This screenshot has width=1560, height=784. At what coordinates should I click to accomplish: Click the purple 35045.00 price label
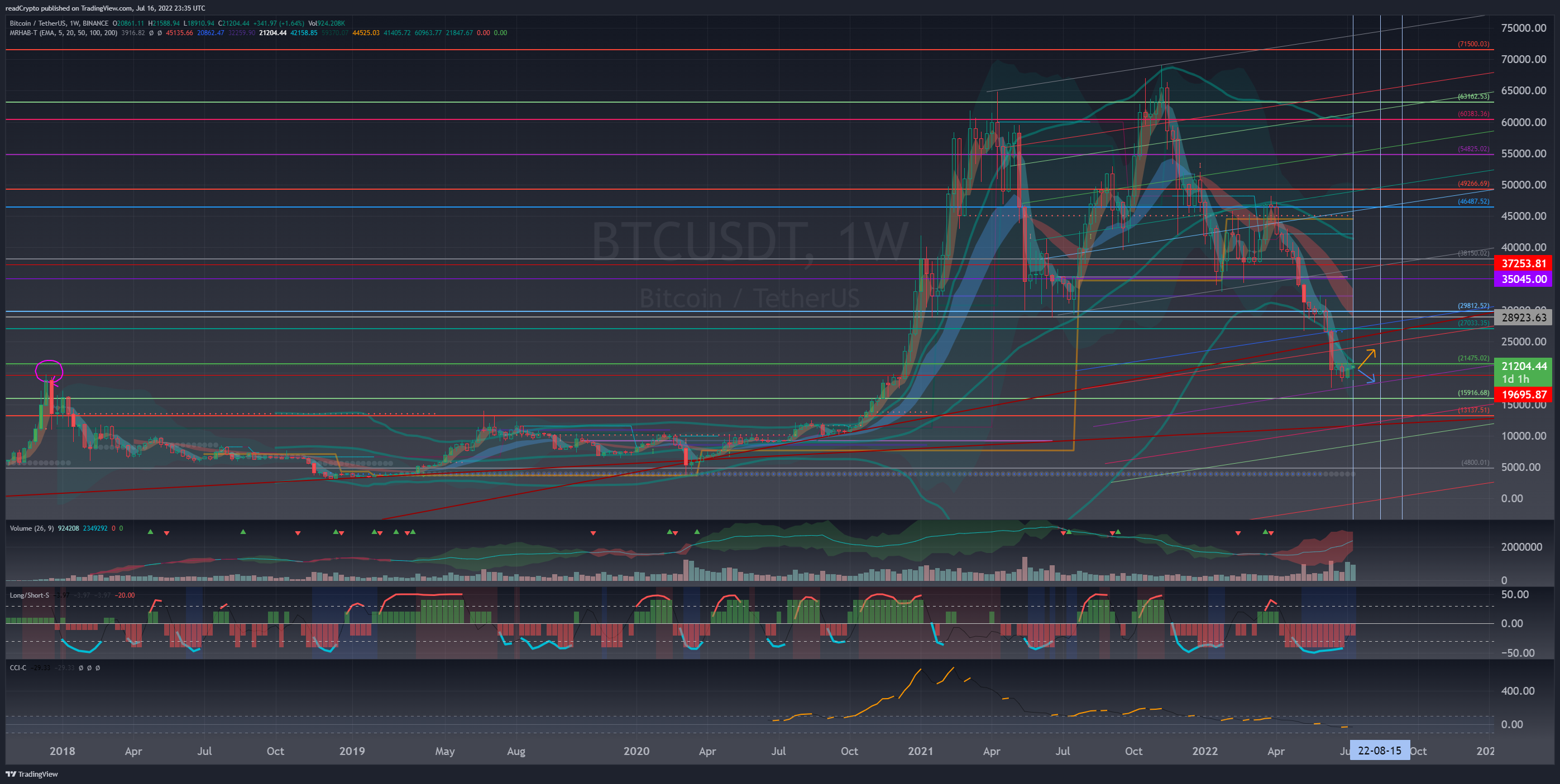tap(1524, 279)
